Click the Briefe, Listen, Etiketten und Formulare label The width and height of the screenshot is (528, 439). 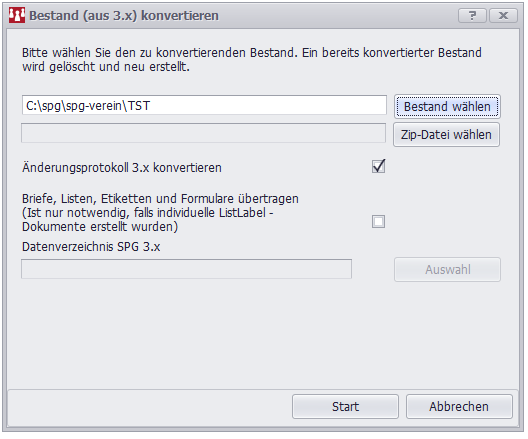pos(160,199)
